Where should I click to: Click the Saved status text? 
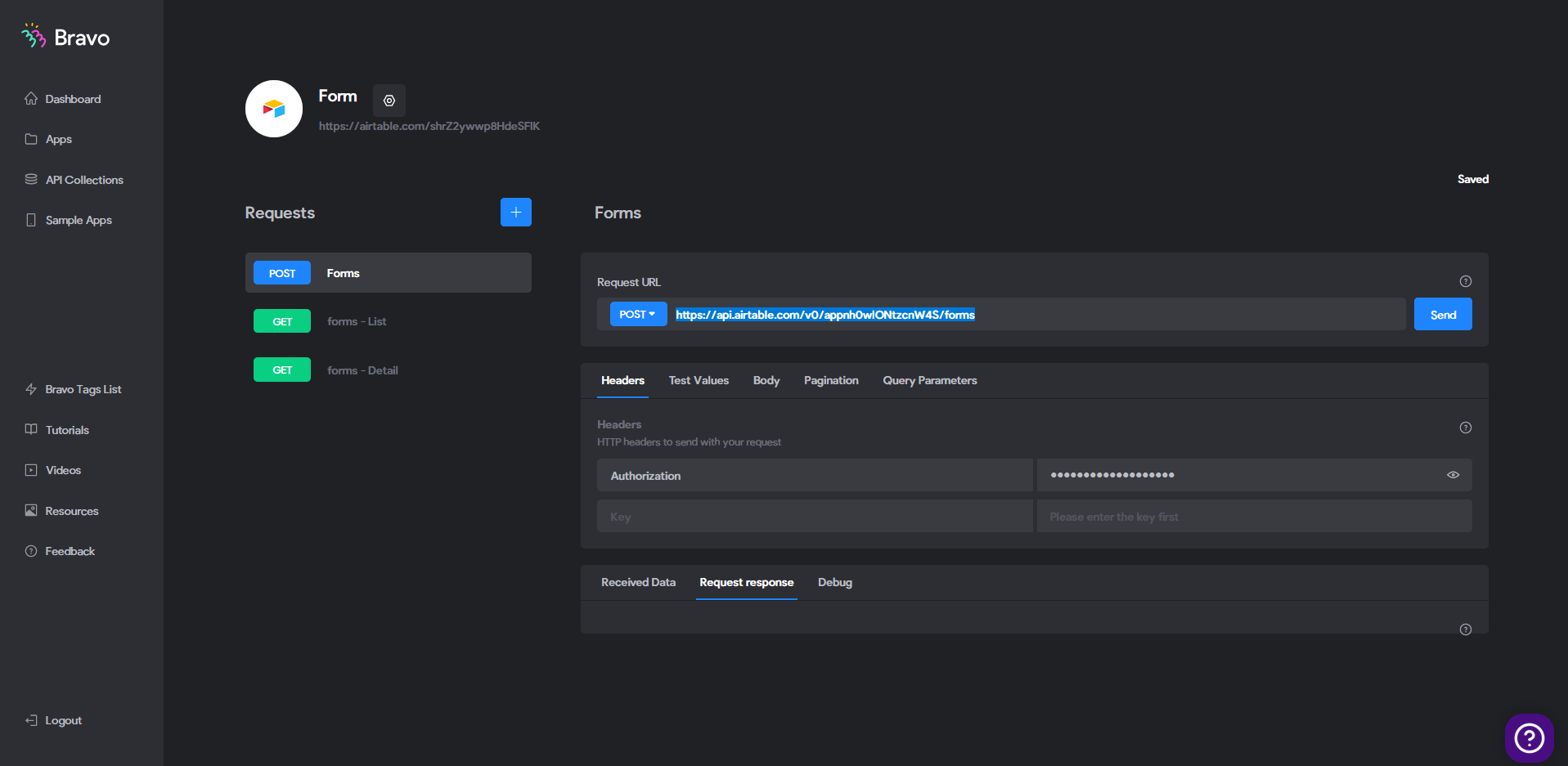(1473, 179)
